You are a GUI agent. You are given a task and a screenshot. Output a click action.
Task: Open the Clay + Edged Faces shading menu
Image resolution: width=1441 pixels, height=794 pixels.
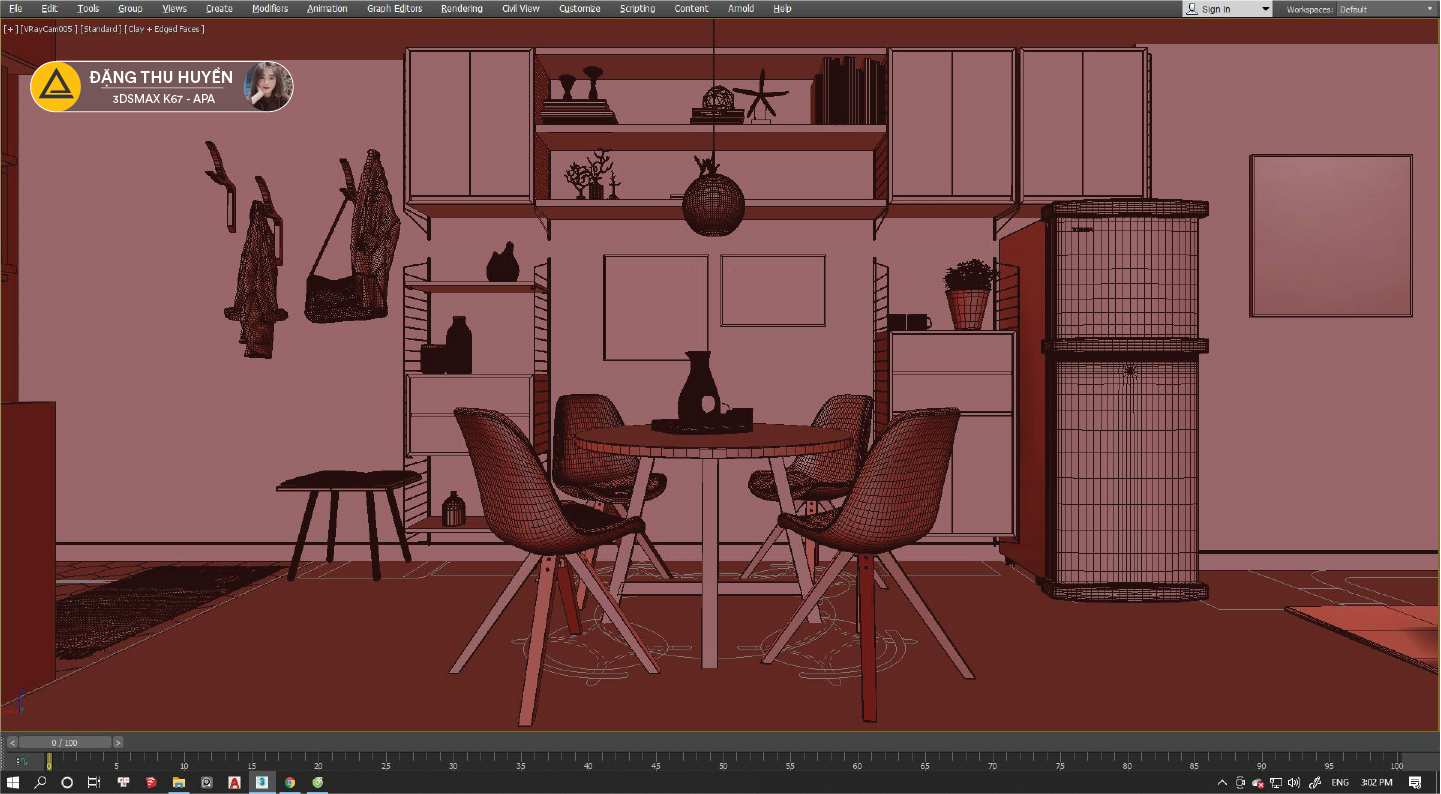point(165,29)
